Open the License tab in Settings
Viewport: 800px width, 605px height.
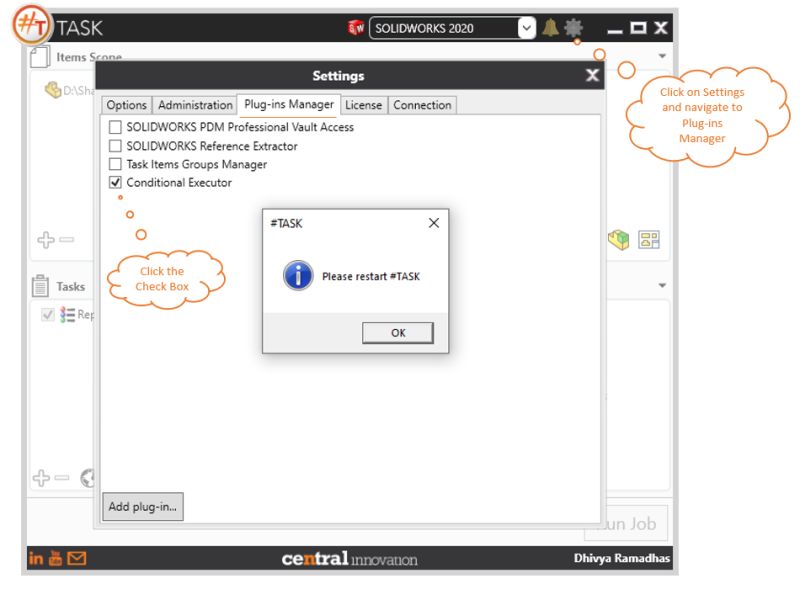pos(364,105)
